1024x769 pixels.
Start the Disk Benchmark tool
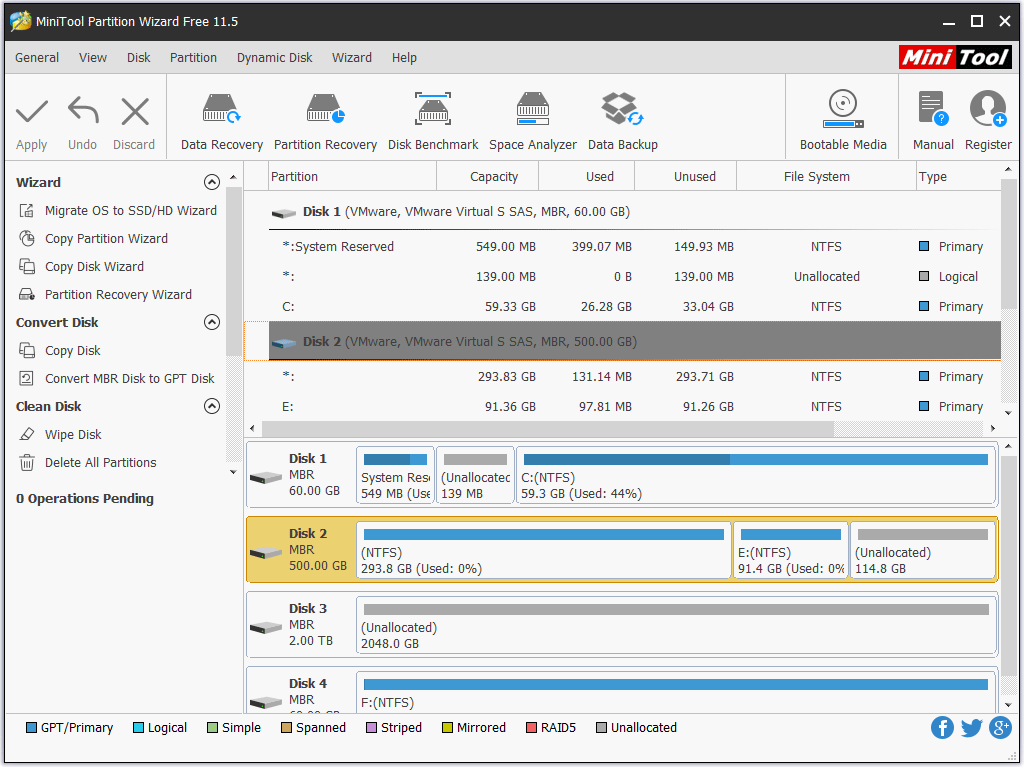click(x=433, y=121)
